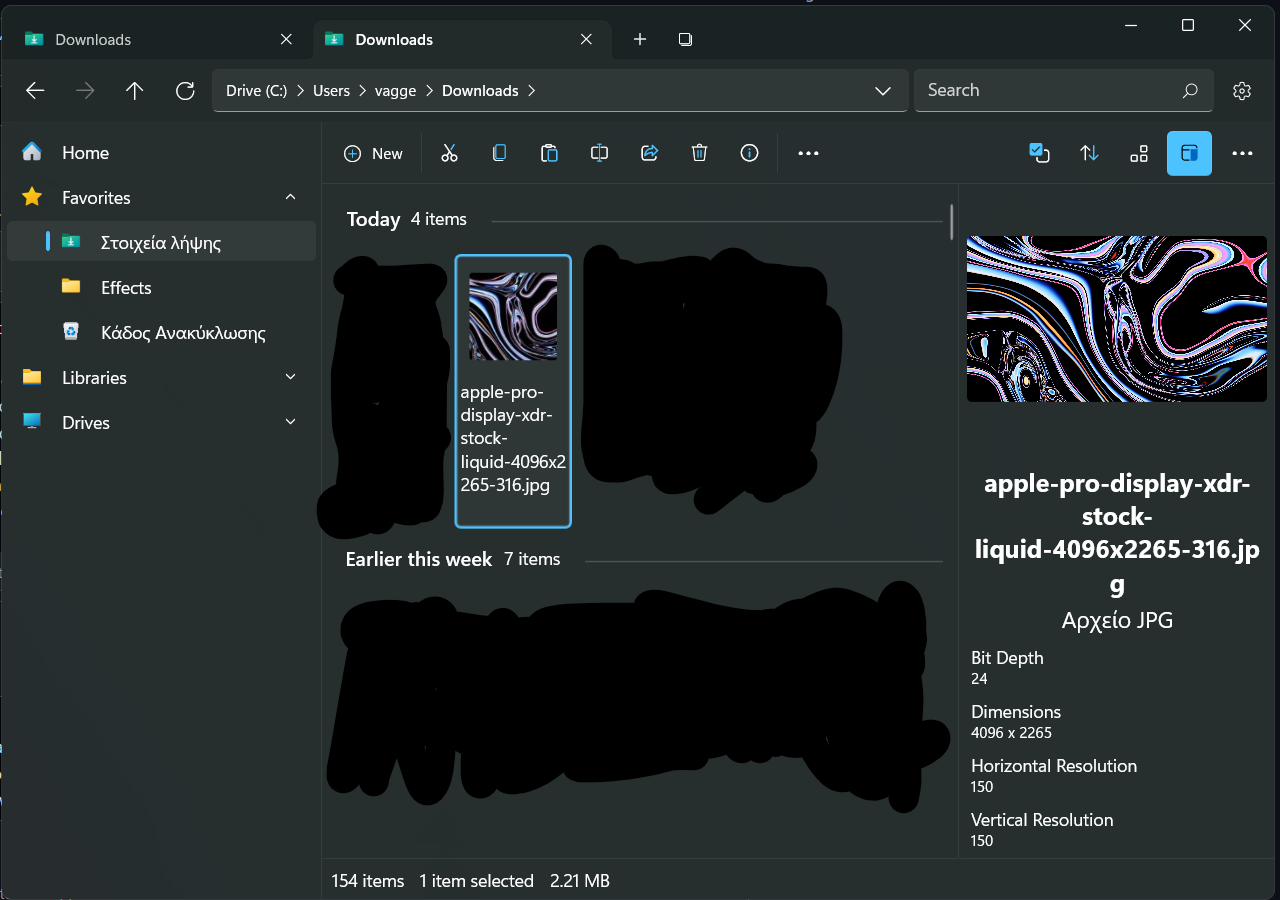Cut the selected file with scissors icon

[x=449, y=153]
